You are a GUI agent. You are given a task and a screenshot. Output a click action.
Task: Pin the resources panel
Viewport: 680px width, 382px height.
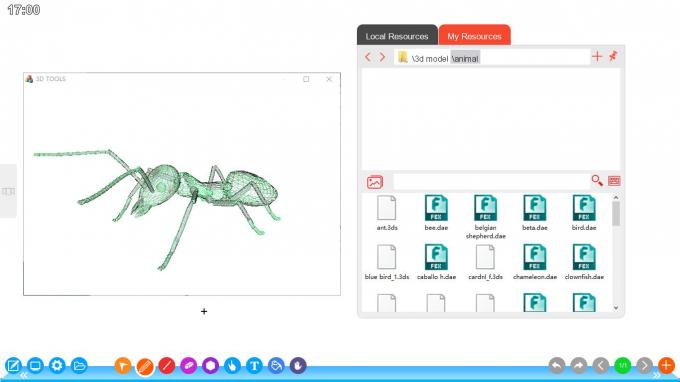(x=613, y=56)
